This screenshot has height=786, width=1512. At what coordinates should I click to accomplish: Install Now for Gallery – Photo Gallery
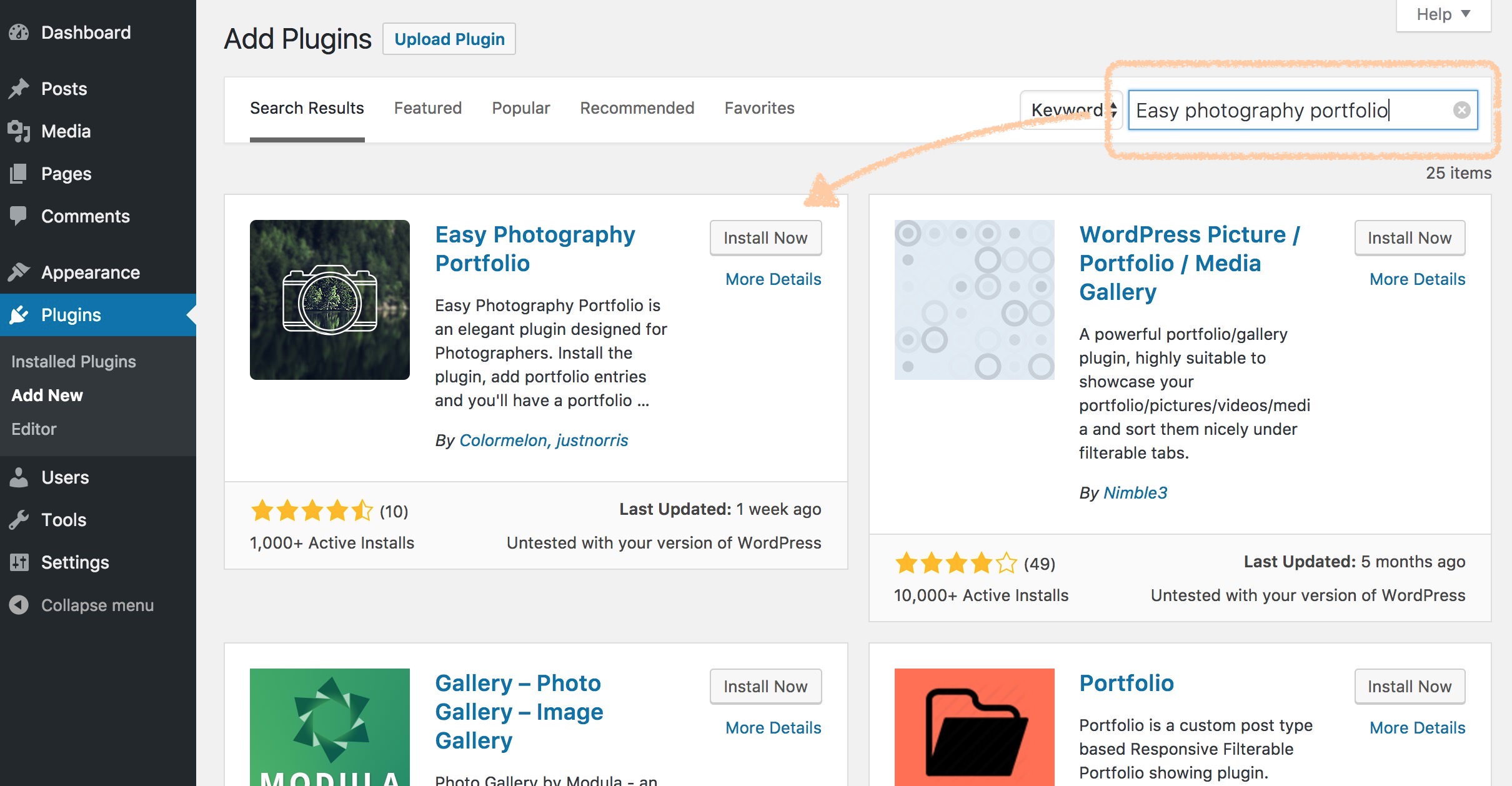click(765, 687)
